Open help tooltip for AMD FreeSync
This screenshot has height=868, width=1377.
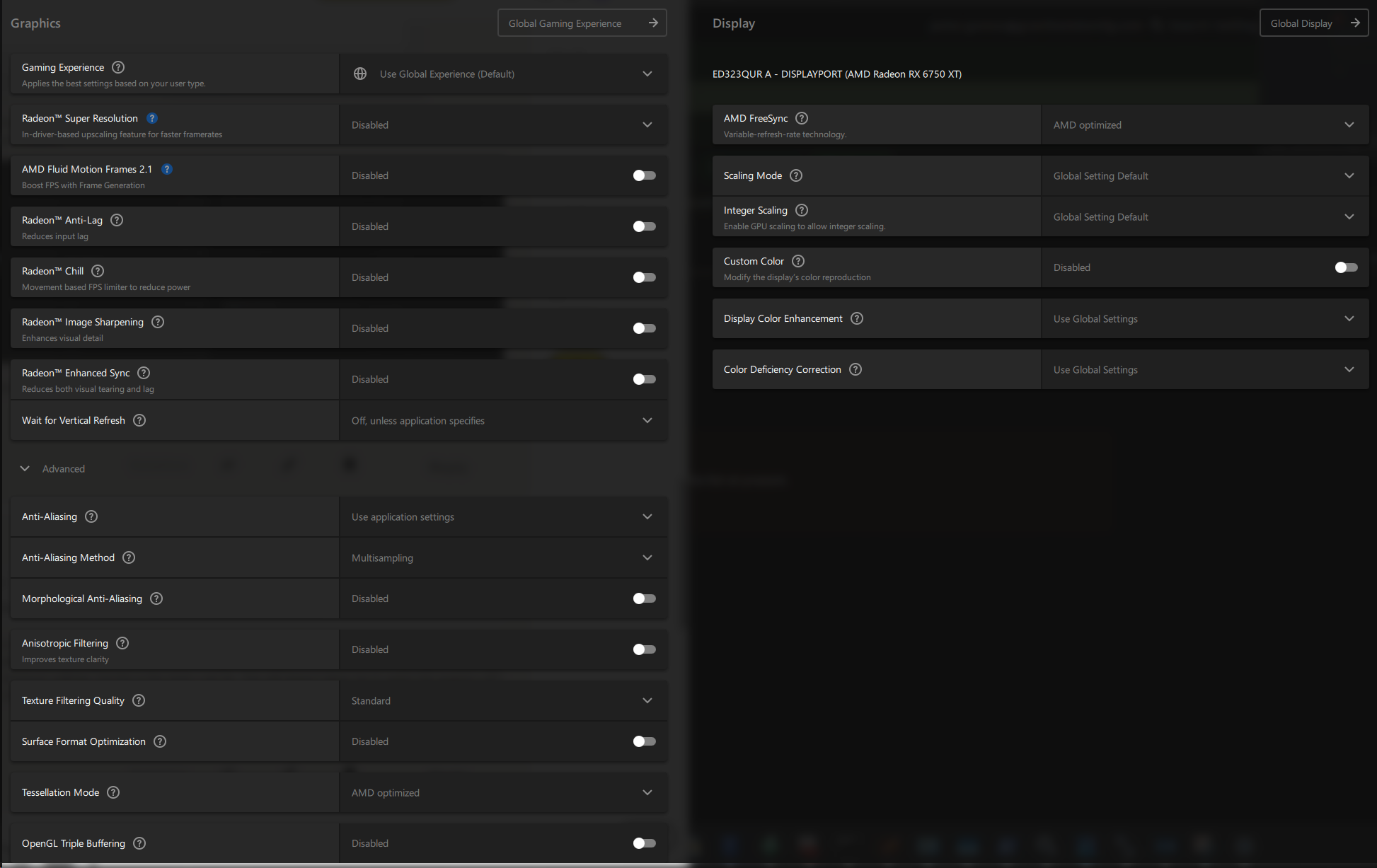coord(802,118)
